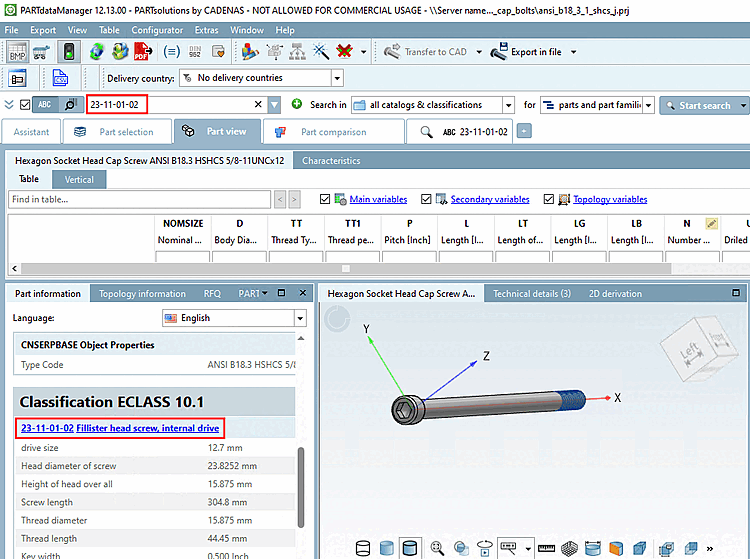Click the measure ruler icon in 3D view
This screenshot has width=750, height=559.
coord(546,548)
